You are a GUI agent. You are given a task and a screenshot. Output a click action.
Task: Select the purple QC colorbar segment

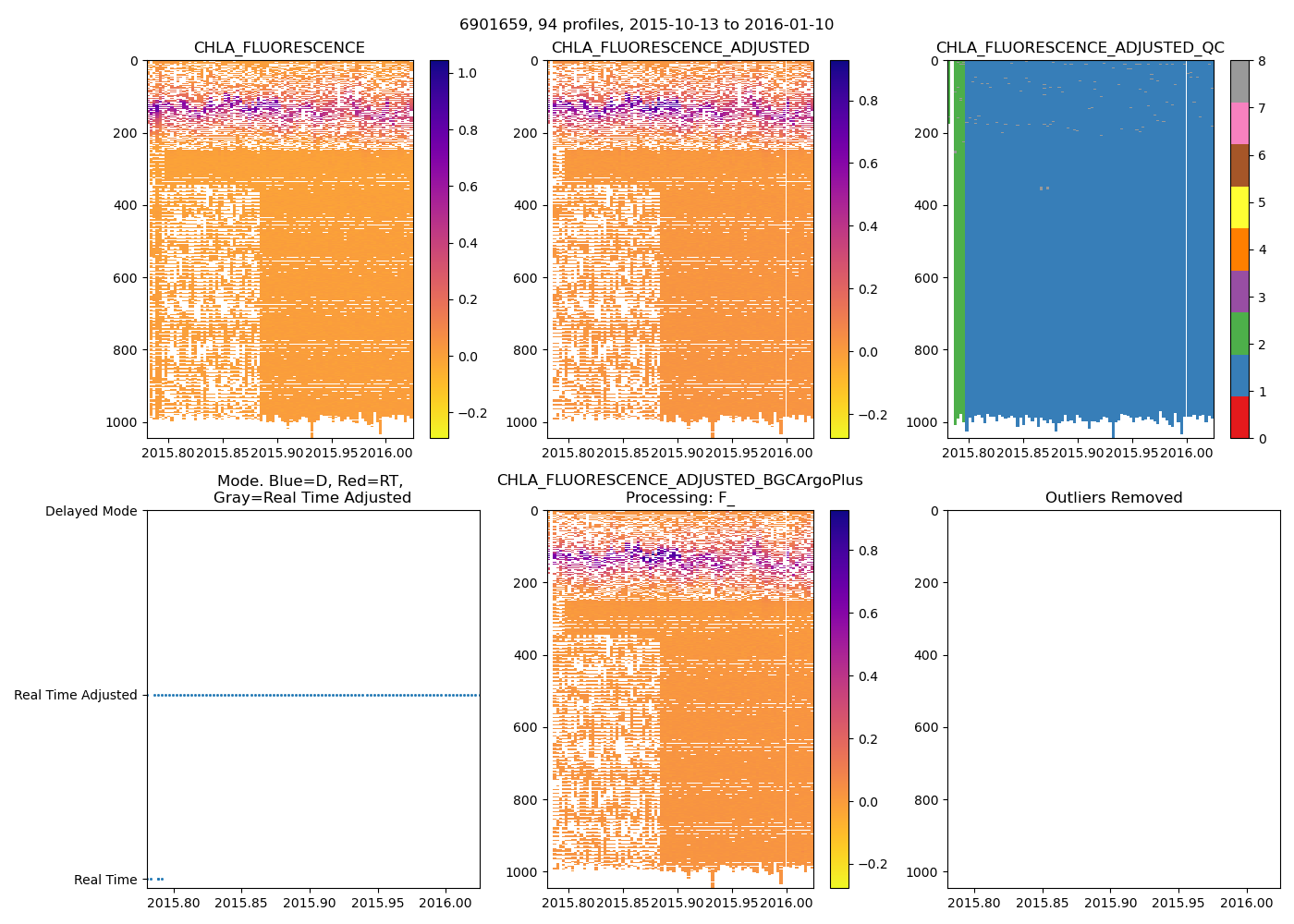[1239, 291]
